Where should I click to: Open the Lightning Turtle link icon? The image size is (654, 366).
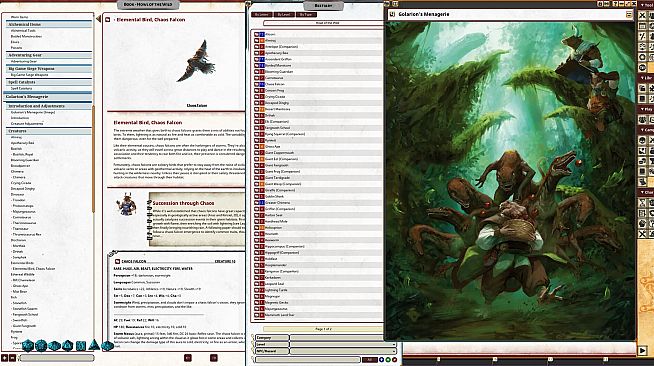pyautogui.click(x=257, y=290)
